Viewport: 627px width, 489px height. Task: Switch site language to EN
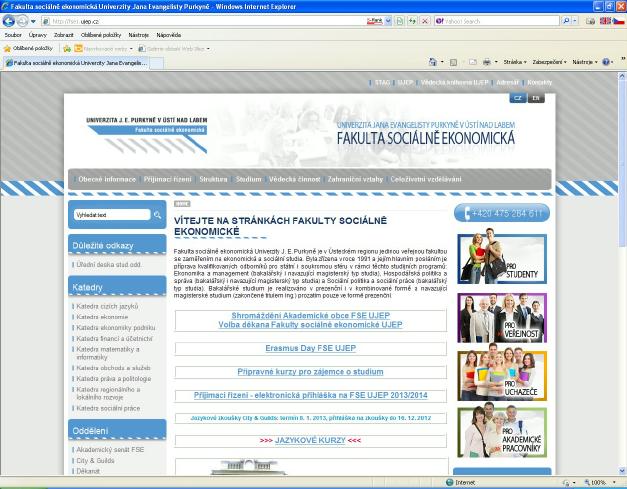pyautogui.click(x=536, y=98)
